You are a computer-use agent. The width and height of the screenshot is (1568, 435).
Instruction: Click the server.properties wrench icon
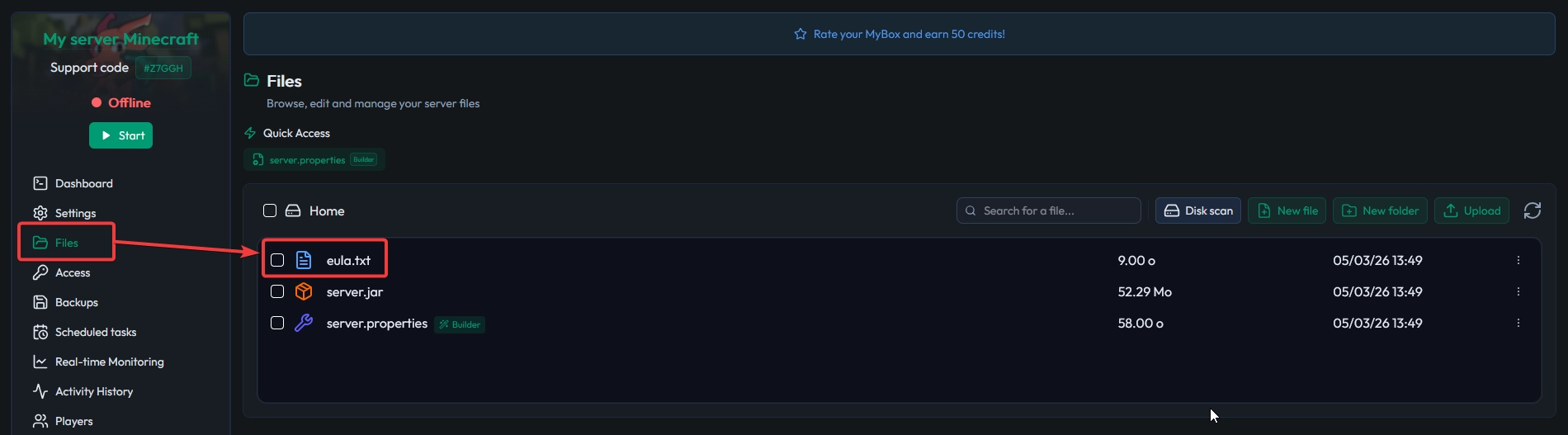tap(304, 323)
